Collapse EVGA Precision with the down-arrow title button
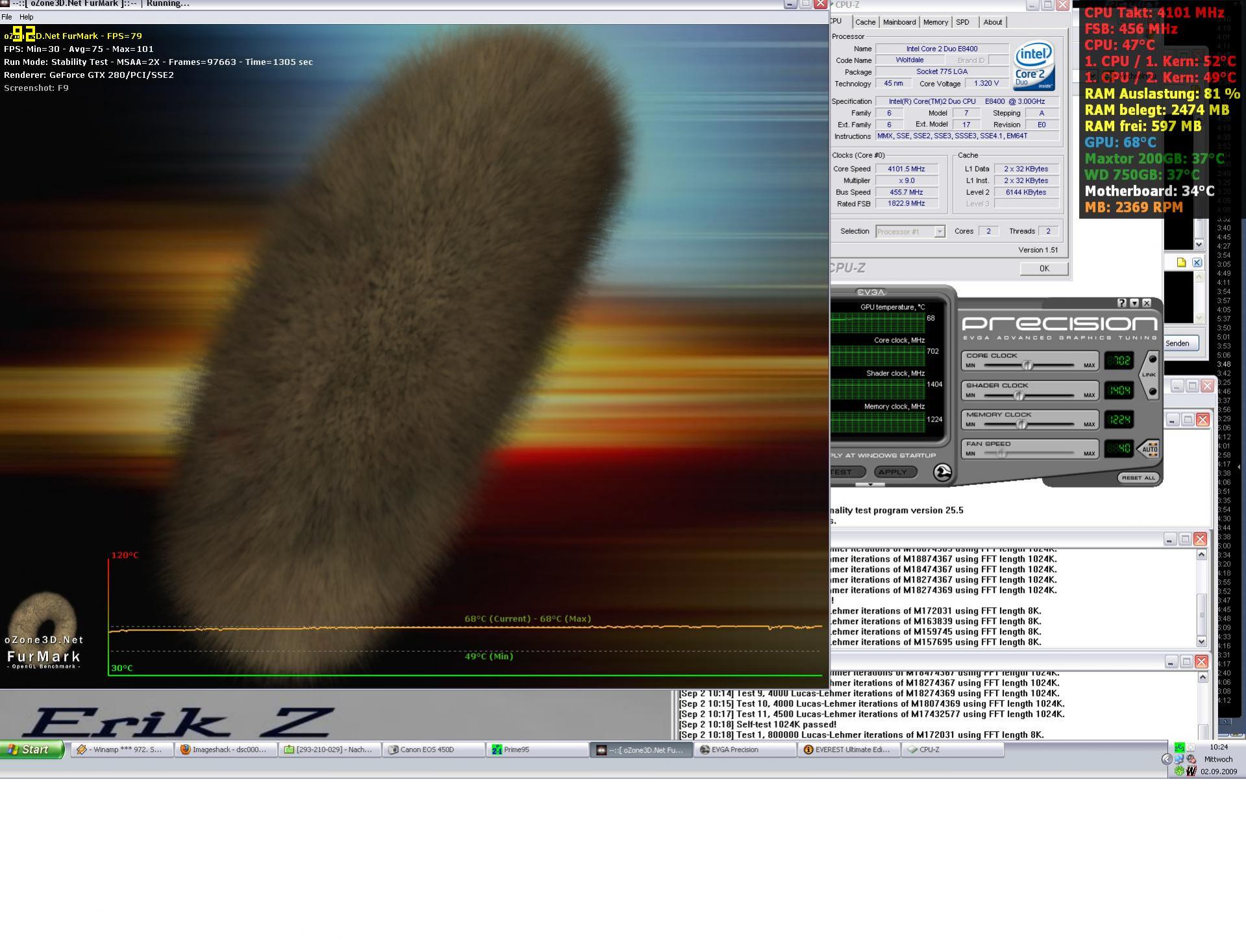The image size is (1246, 952). [x=1134, y=303]
